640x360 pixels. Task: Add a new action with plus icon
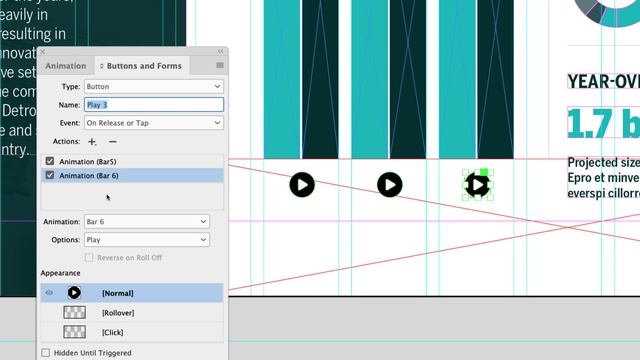92,142
